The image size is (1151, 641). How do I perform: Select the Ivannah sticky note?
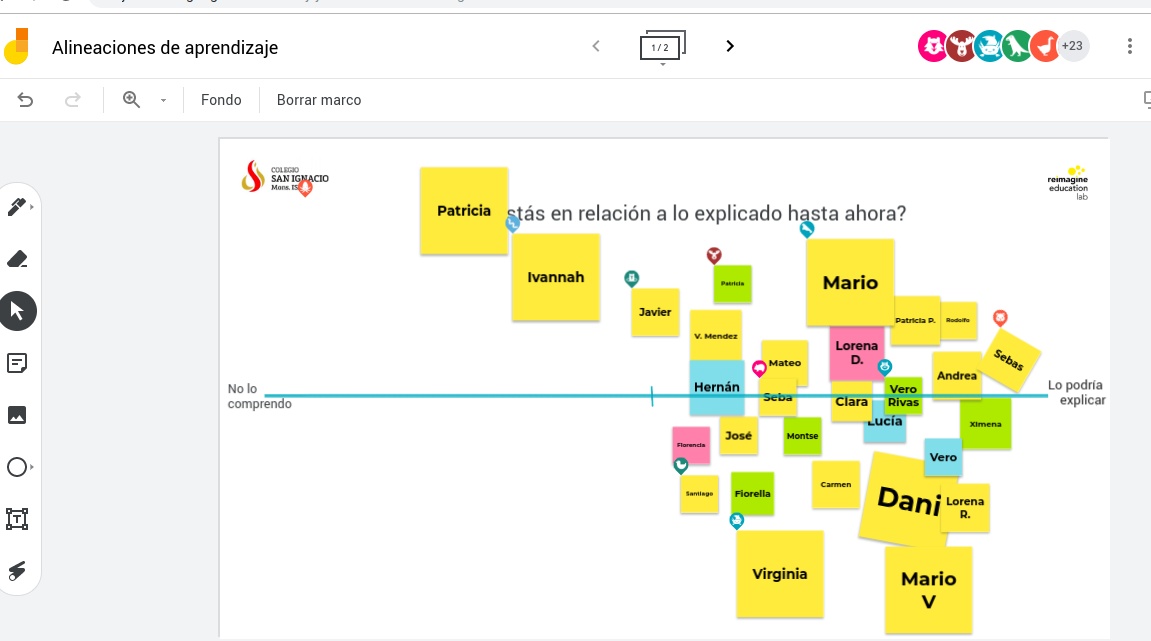coord(556,278)
